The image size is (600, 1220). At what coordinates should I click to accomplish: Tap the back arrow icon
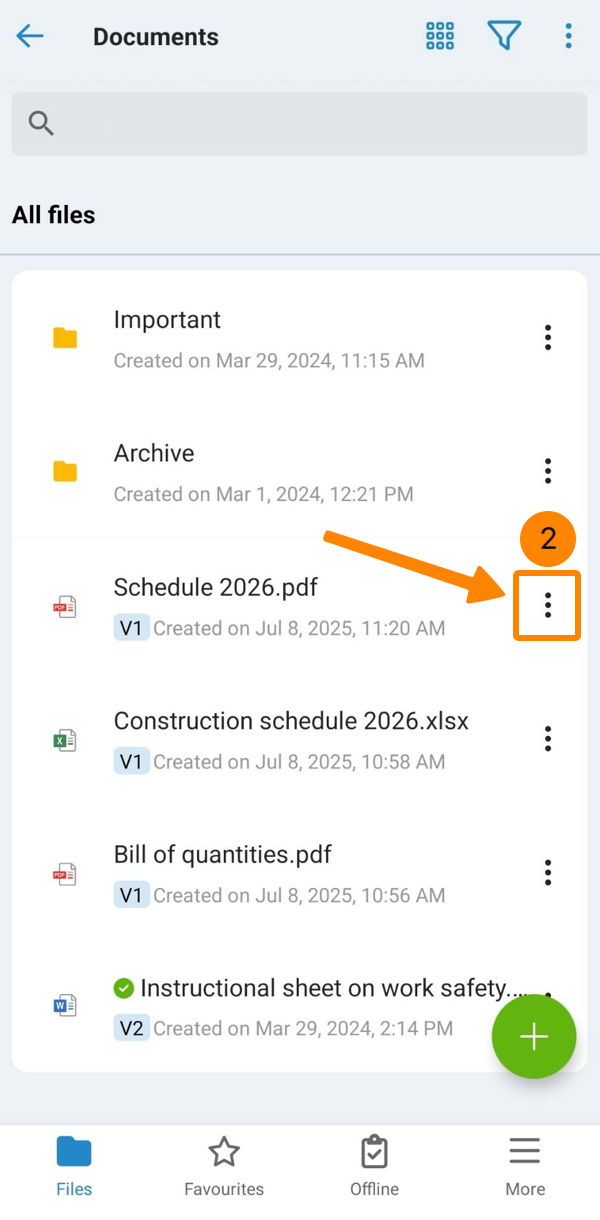(30, 37)
